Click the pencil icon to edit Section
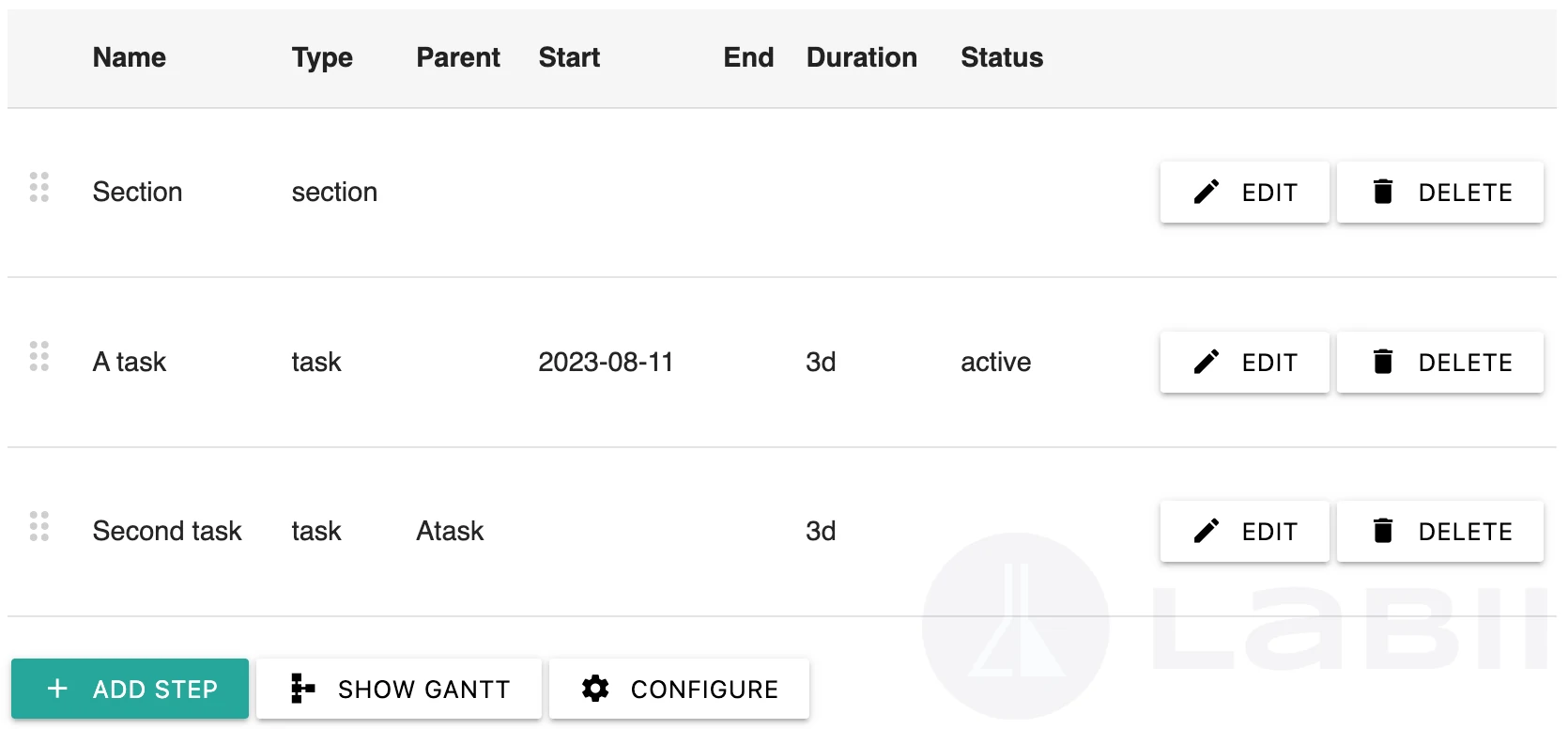Screen dimensions: 1568x729 tap(1207, 192)
